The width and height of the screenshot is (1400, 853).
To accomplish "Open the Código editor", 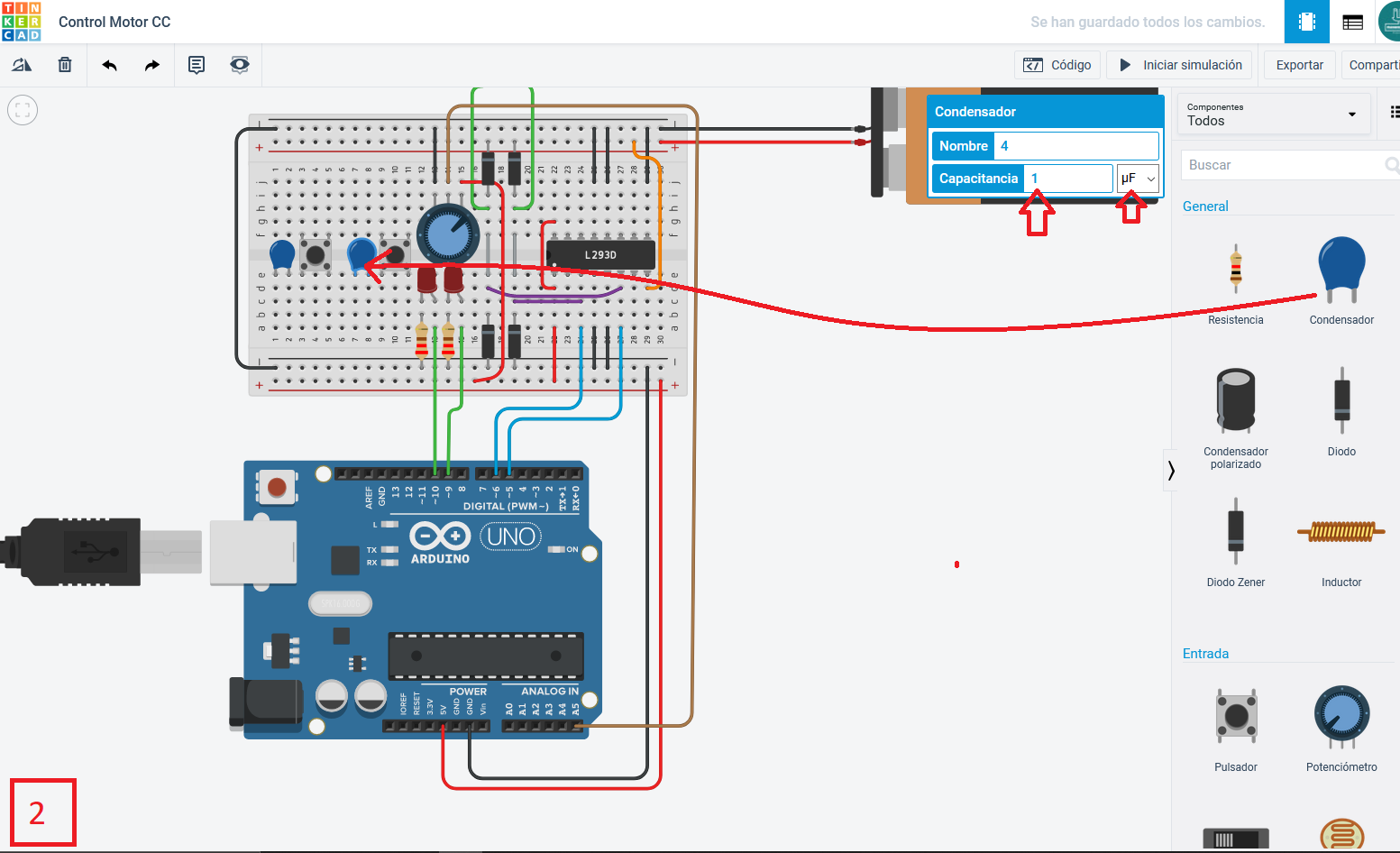I will (1057, 65).
